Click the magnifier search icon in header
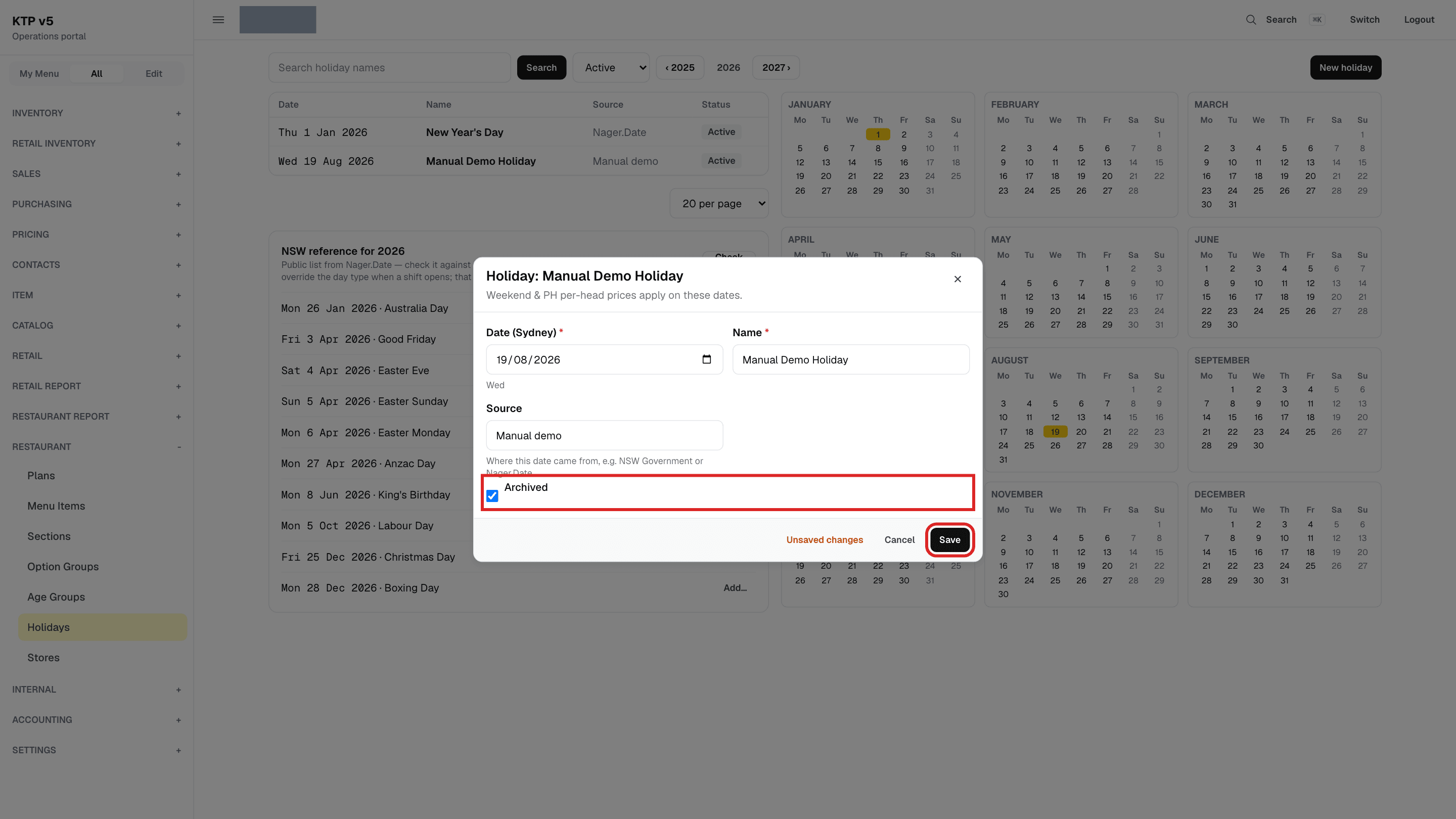1456x819 pixels. click(x=1251, y=20)
